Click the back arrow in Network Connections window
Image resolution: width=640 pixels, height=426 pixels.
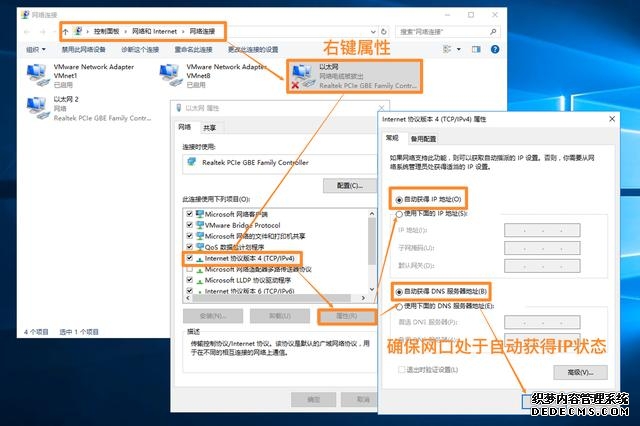(27, 31)
